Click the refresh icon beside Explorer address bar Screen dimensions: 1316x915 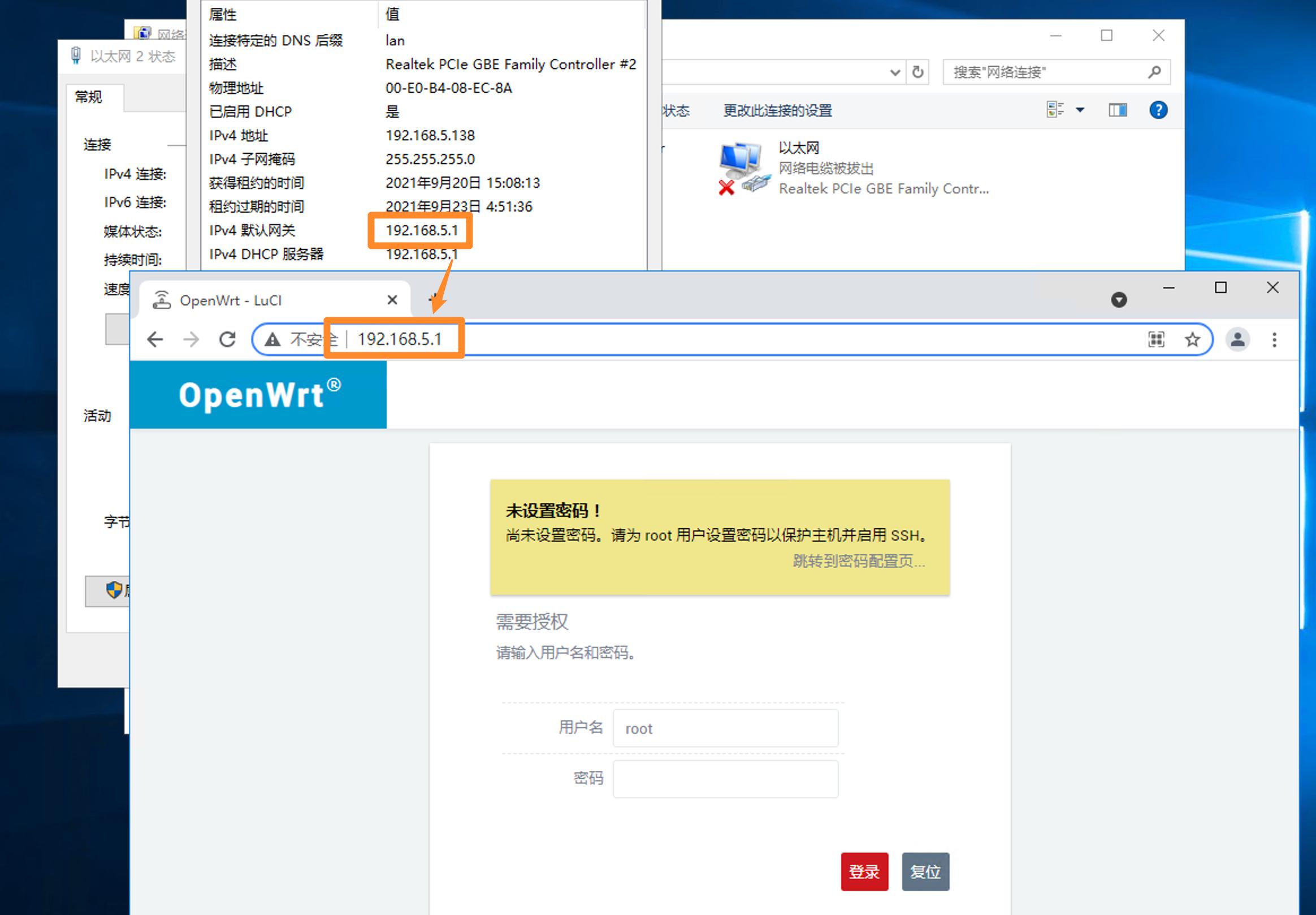click(917, 72)
